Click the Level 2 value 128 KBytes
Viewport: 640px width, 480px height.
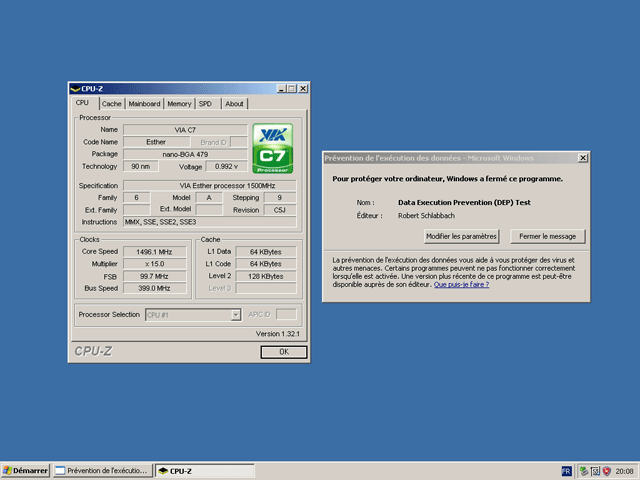266,276
